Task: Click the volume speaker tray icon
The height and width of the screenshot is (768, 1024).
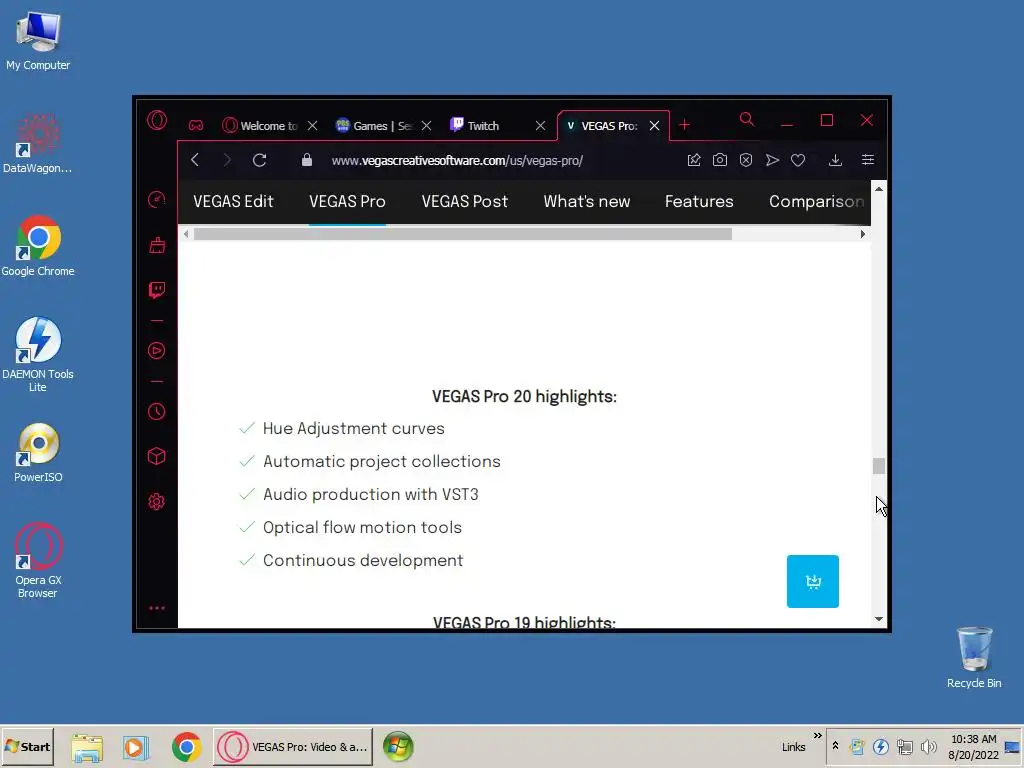Action: tap(928, 746)
